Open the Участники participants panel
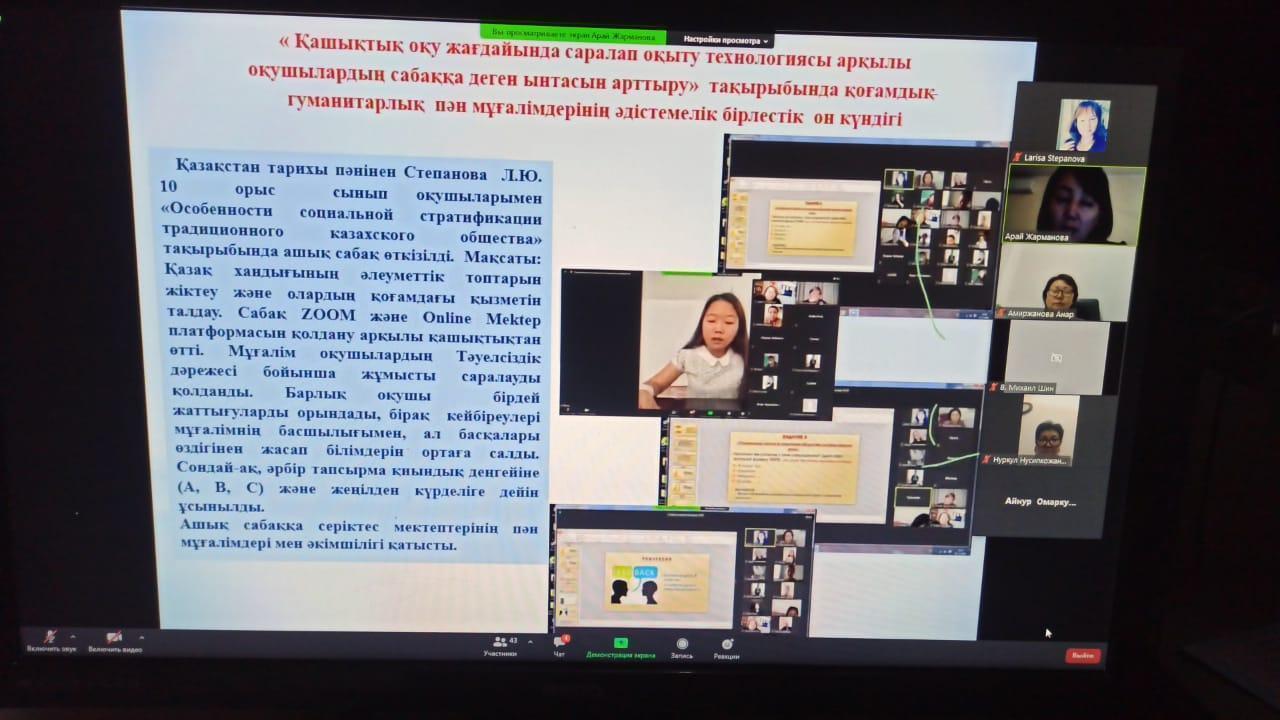The image size is (1280, 720). point(499,643)
